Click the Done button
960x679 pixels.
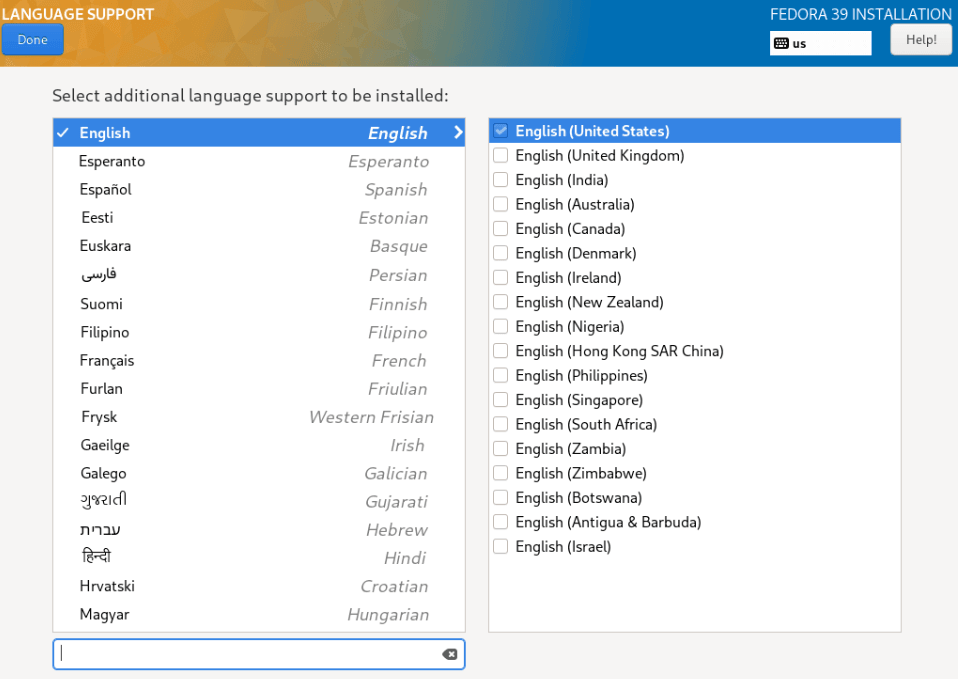pyautogui.click(x=32, y=40)
